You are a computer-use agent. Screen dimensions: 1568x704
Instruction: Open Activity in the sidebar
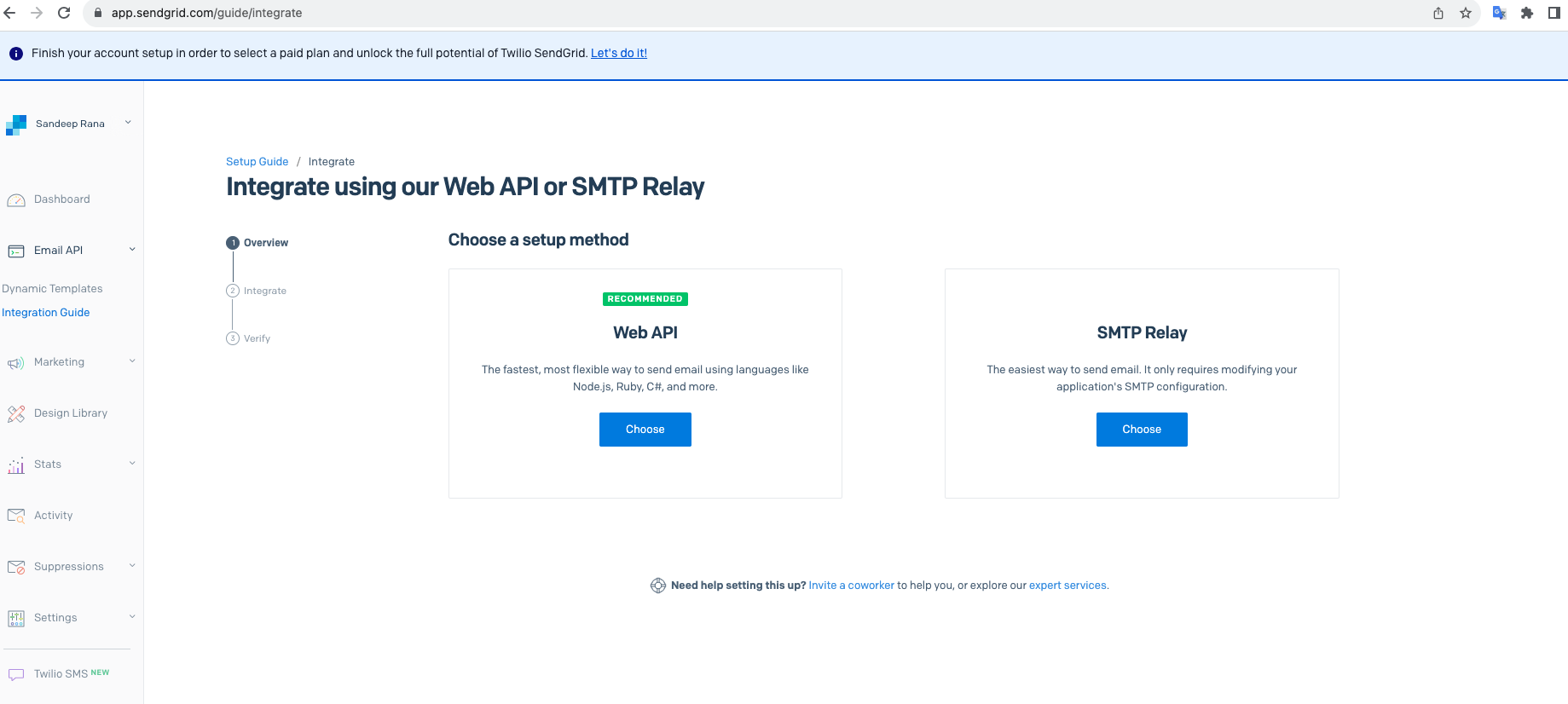53,516
